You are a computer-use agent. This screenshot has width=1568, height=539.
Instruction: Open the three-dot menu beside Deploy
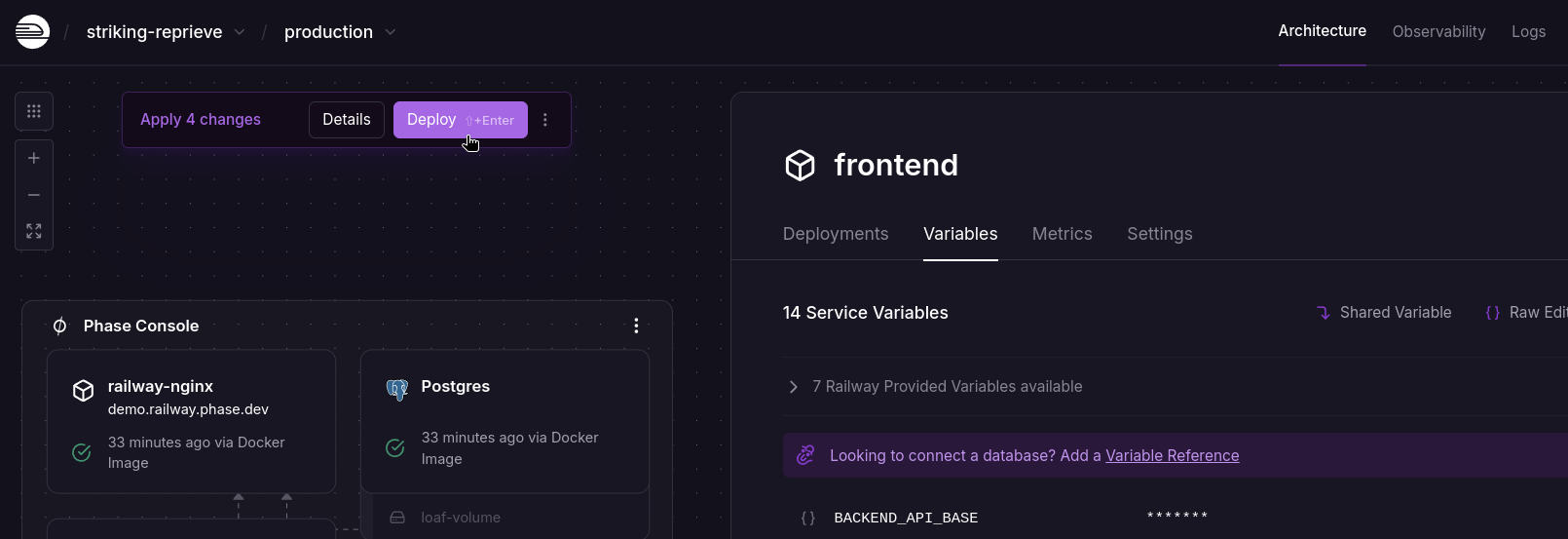(x=545, y=120)
